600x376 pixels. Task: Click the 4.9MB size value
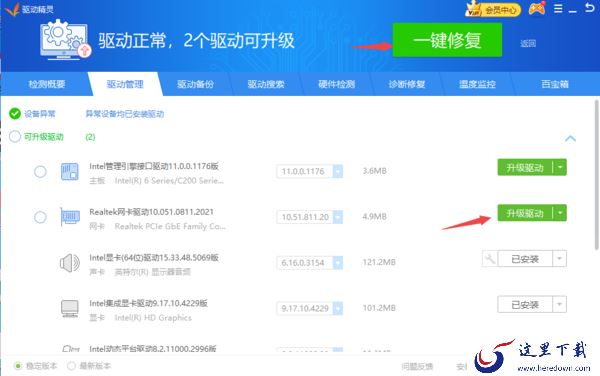(x=375, y=216)
